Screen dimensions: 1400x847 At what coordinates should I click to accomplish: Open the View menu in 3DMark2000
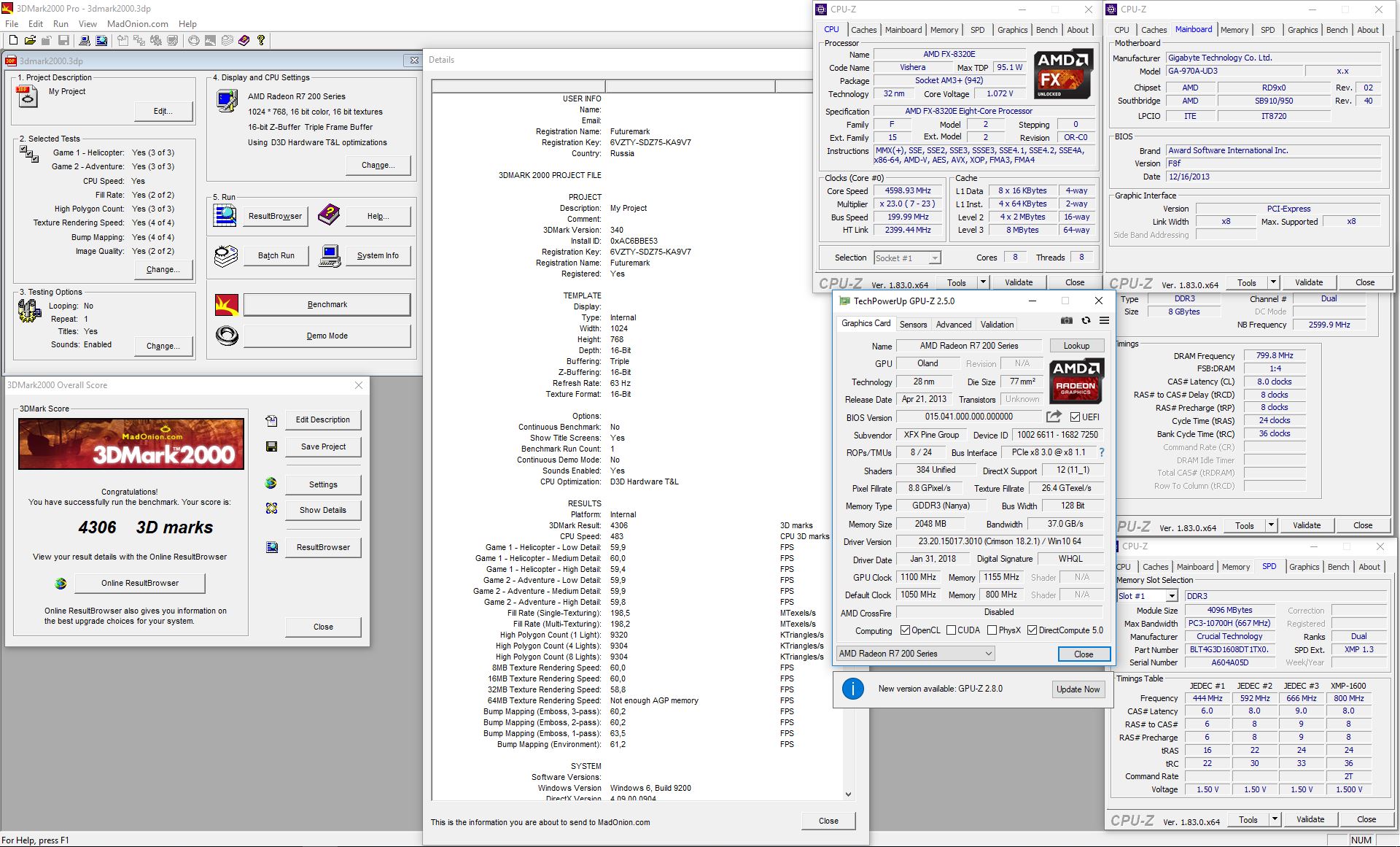coord(87,24)
